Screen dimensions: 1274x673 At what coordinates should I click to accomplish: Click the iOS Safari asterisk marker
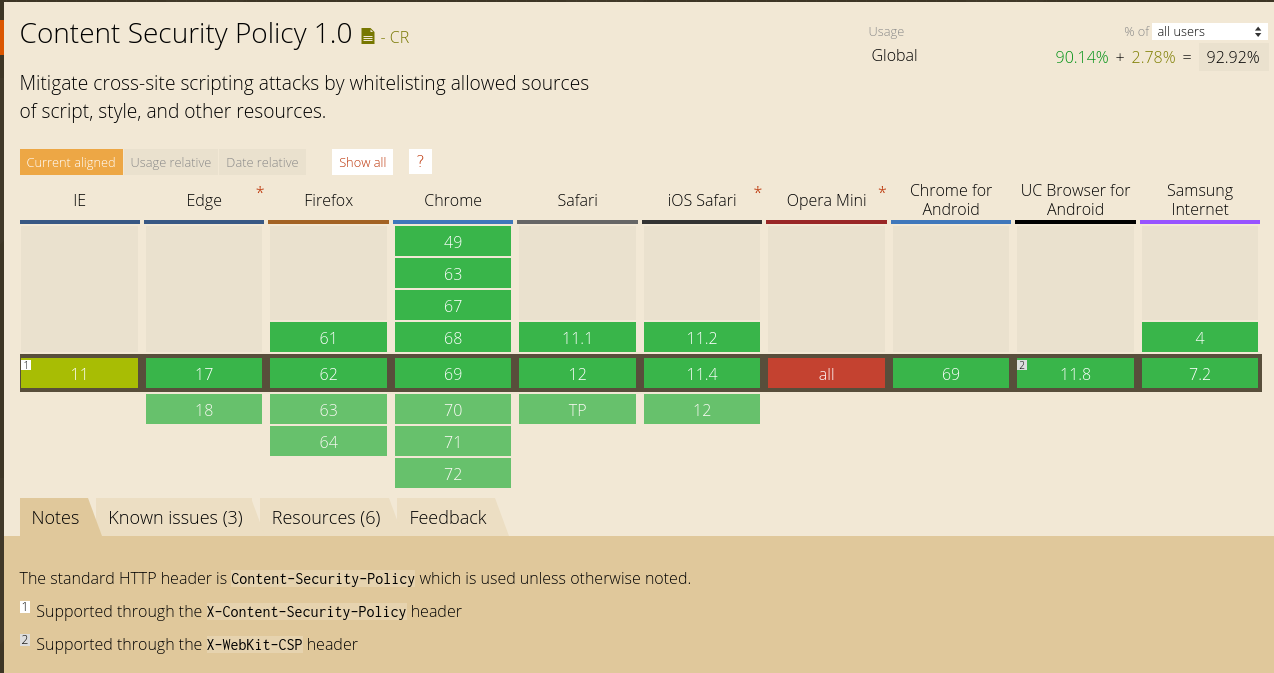[758, 191]
